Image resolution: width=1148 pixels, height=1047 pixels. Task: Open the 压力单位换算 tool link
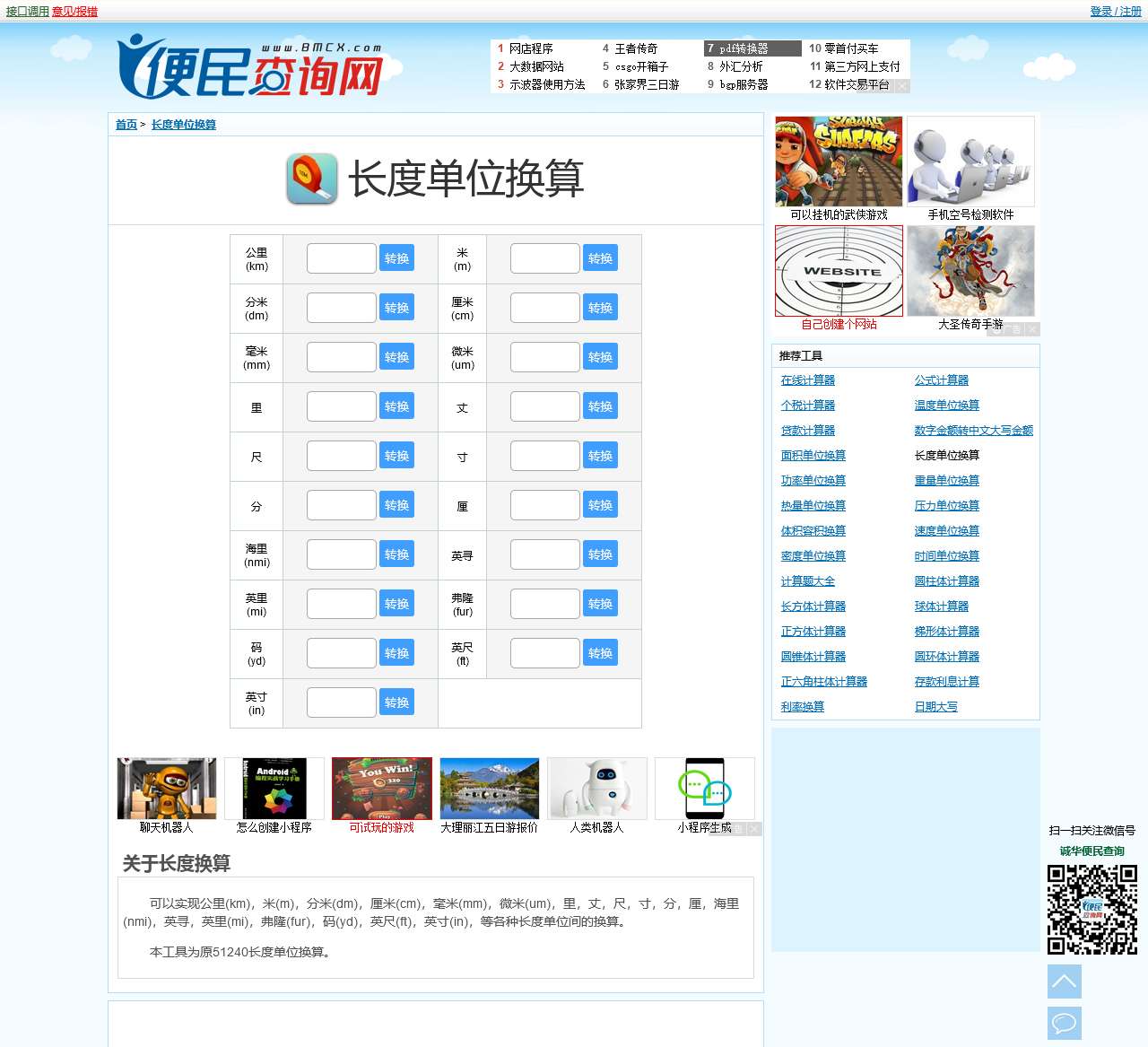[947, 506]
